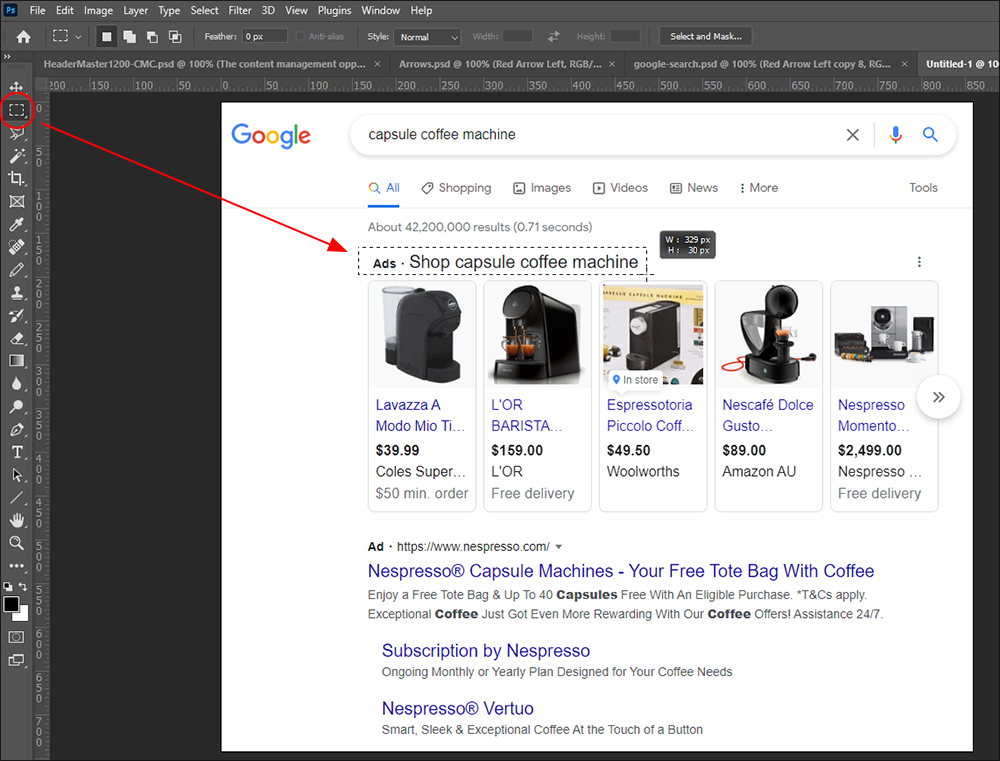Change the screen mode icon
Image resolution: width=1000 pixels, height=761 pixels.
pyautogui.click(x=17, y=660)
